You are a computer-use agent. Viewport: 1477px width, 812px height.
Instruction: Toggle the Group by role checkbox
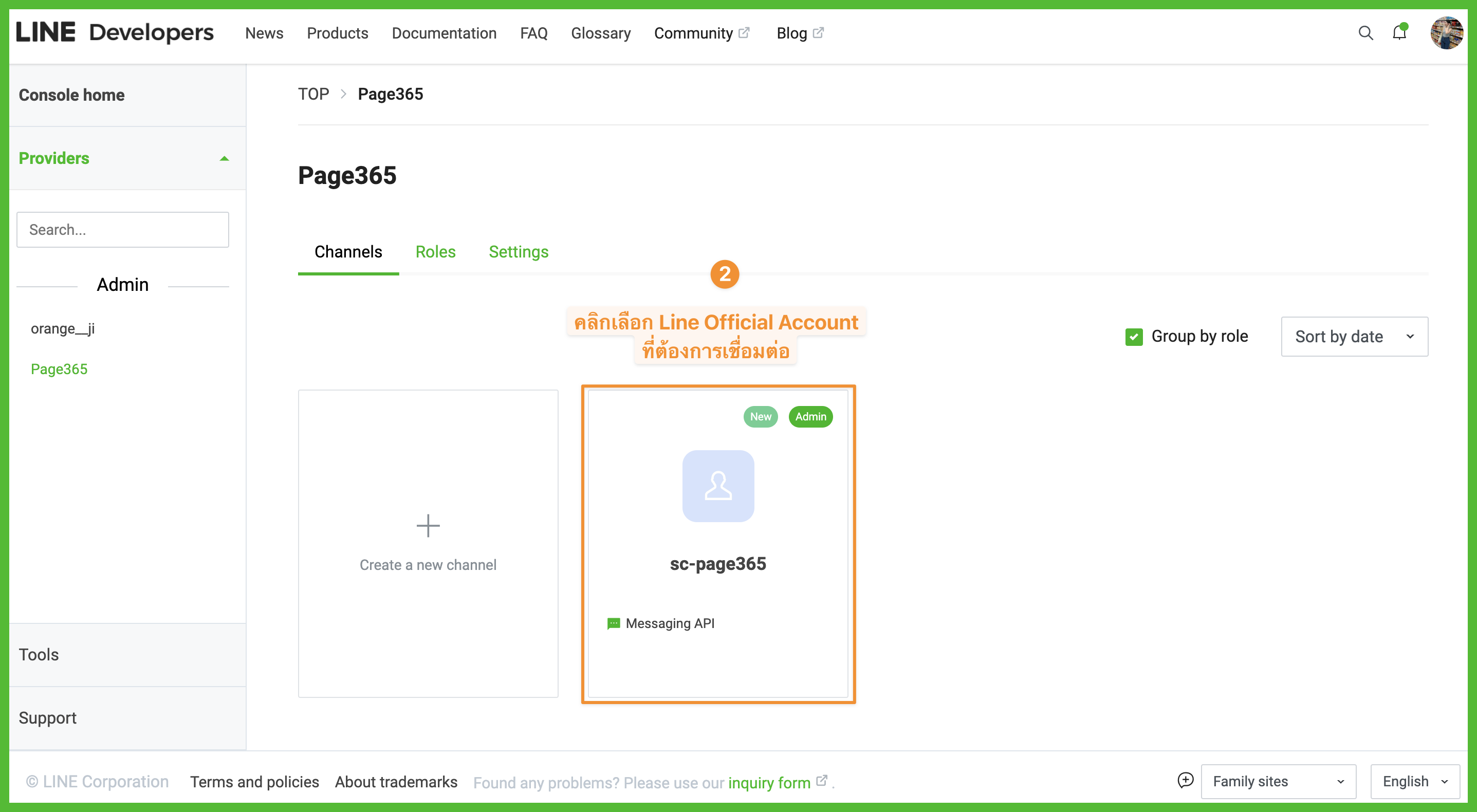pyautogui.click(x=1134, y=337)
